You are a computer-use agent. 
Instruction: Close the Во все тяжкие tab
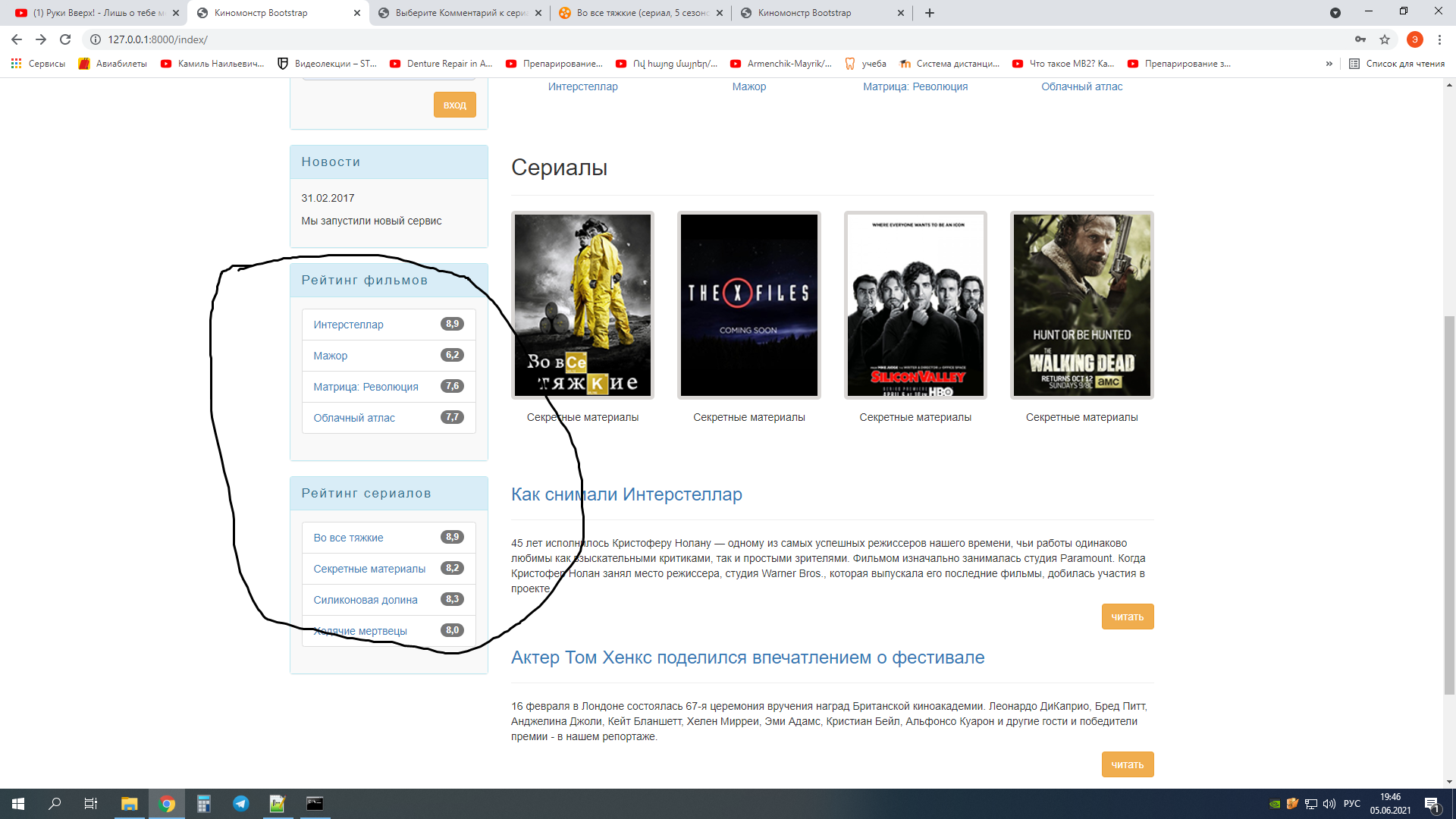click(720, 13)
